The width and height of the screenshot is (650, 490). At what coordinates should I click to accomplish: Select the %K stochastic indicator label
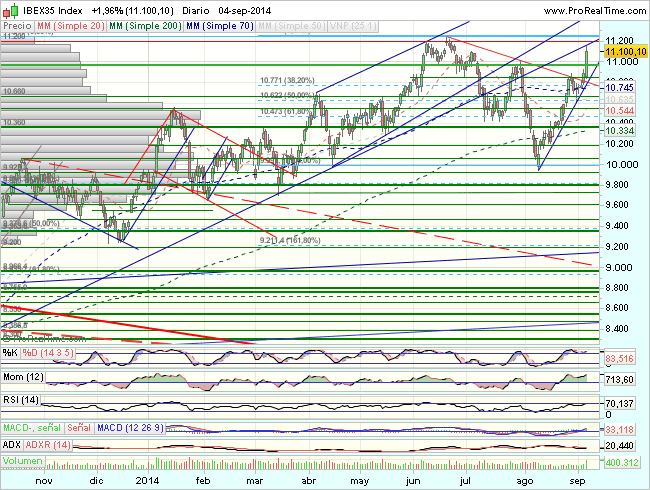10,353
